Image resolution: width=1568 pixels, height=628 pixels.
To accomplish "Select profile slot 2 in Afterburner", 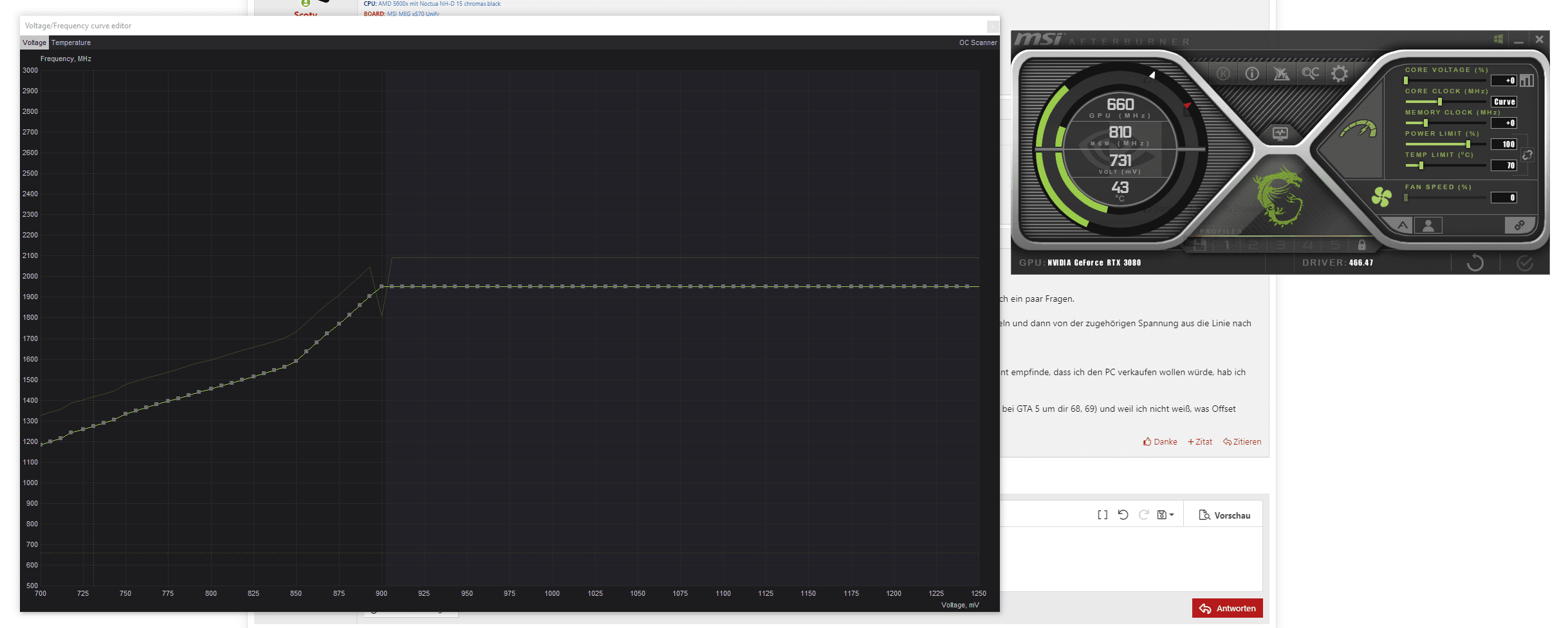I will (1253, 245).
